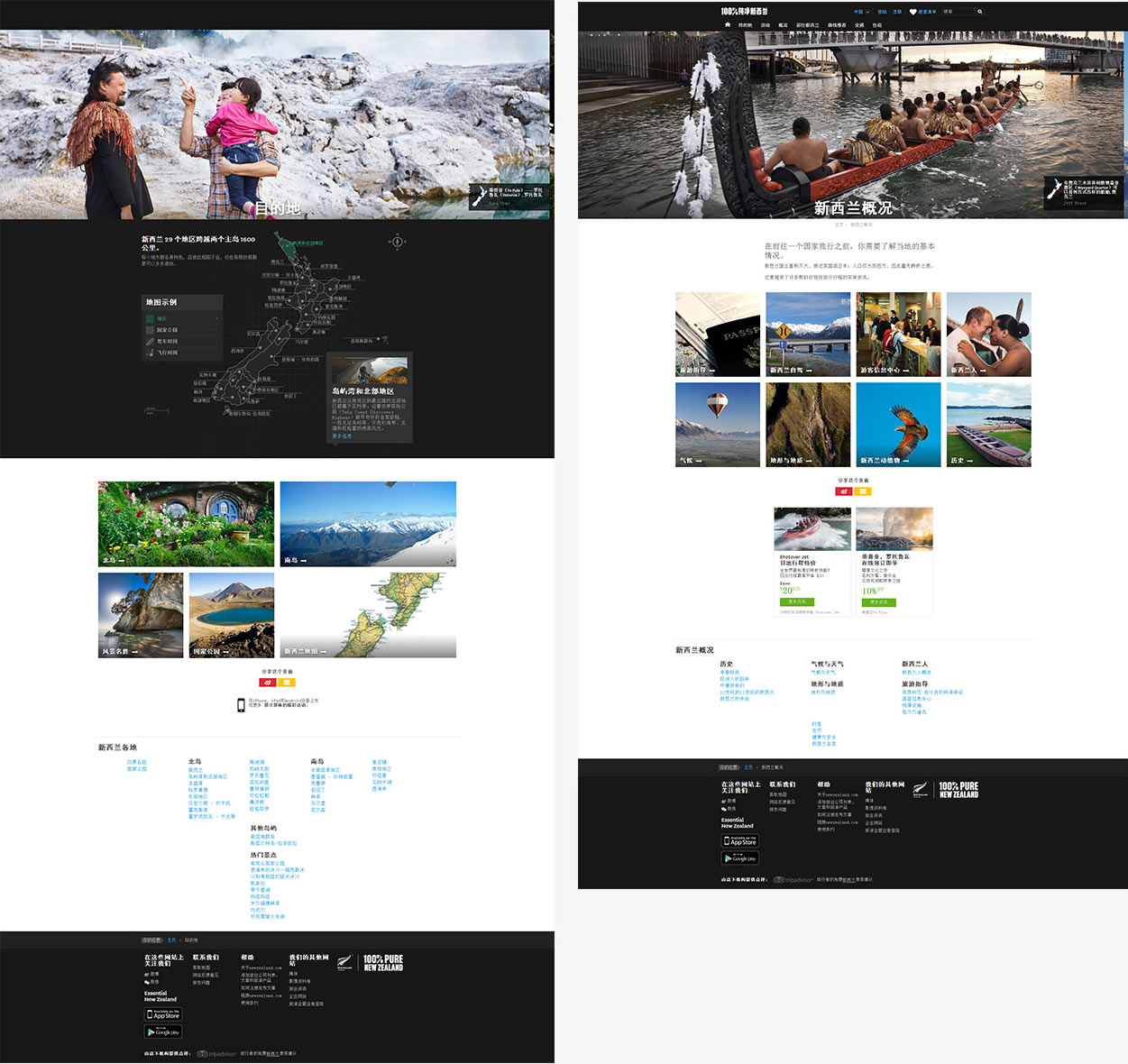The height and width of the screenshot is (1064, 1128).
Task: Click 更多信息 link in map popup
Action: point(342,436)
